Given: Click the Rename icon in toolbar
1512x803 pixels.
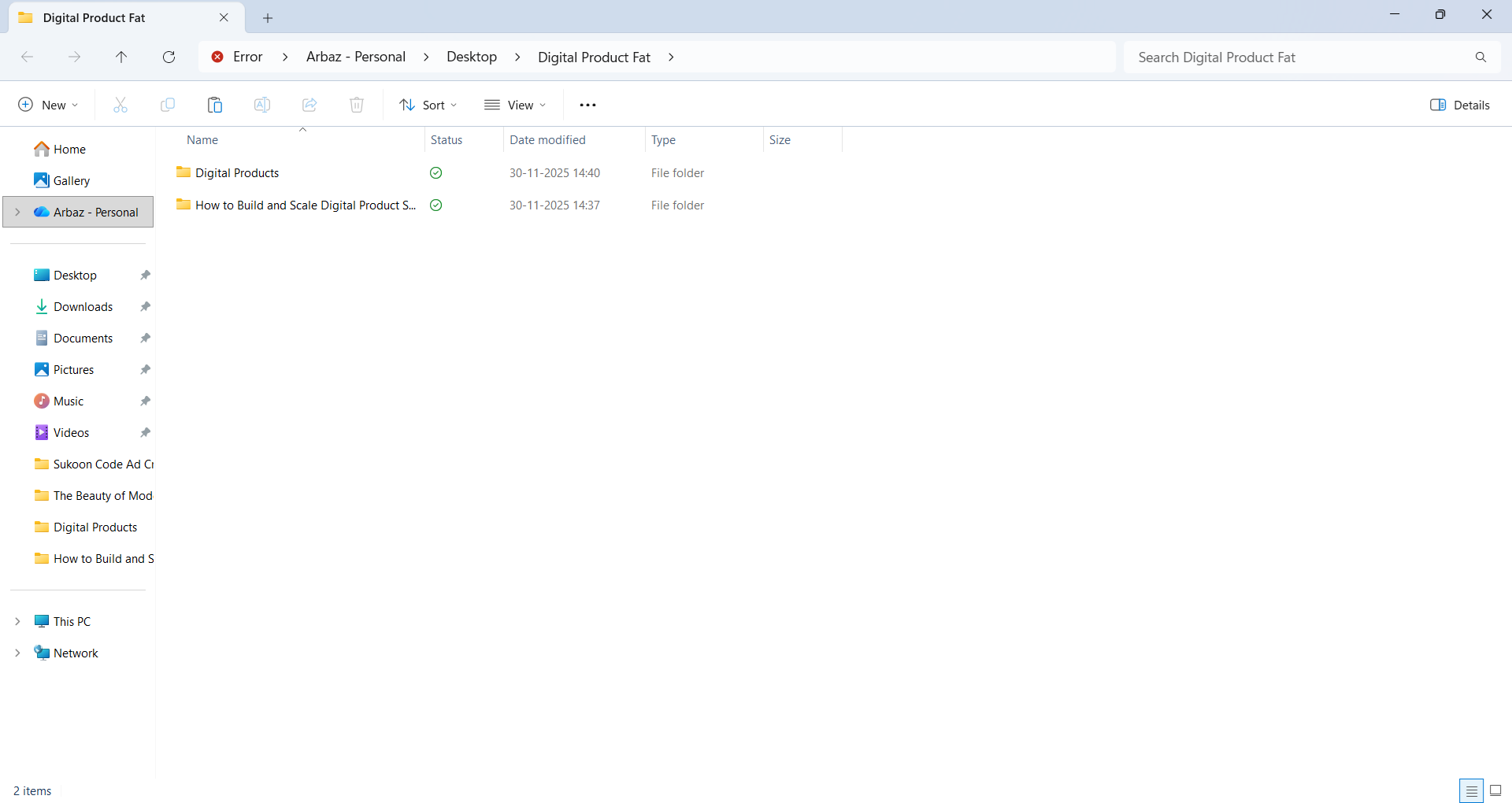Looking at the screenshot, I should click(262, 105).
